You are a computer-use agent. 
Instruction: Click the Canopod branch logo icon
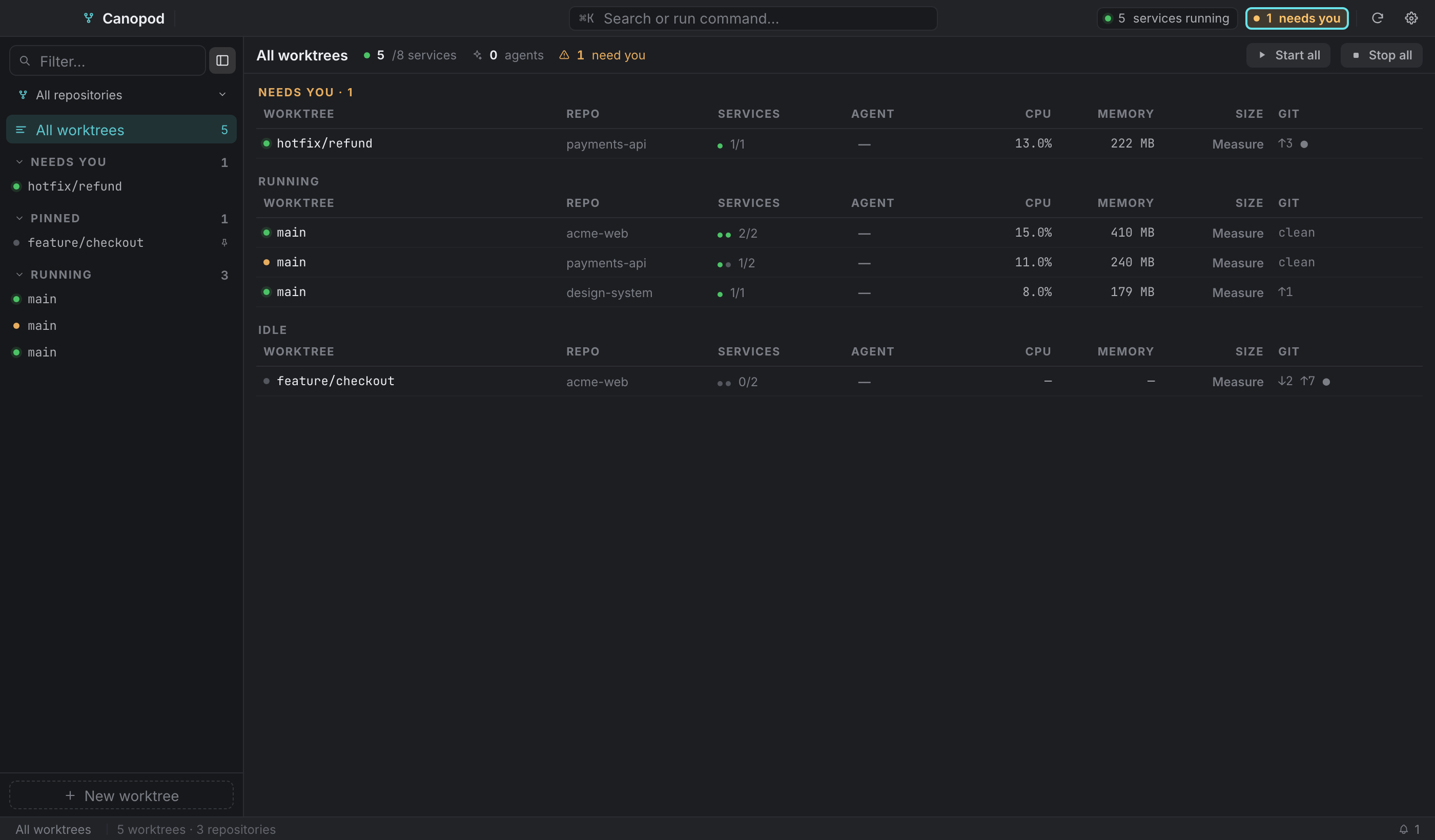click(88, 18)
